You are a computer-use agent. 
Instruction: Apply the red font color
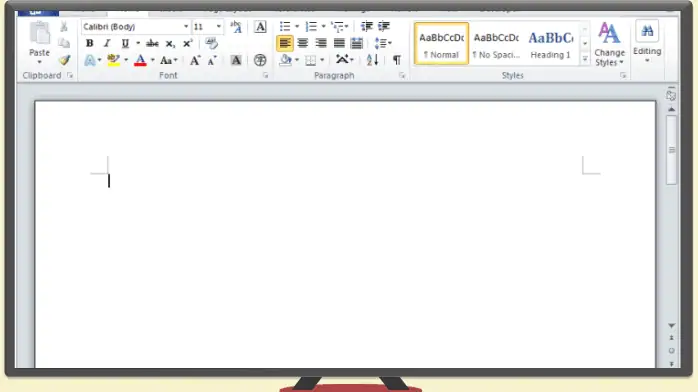[x=140, y=60]
